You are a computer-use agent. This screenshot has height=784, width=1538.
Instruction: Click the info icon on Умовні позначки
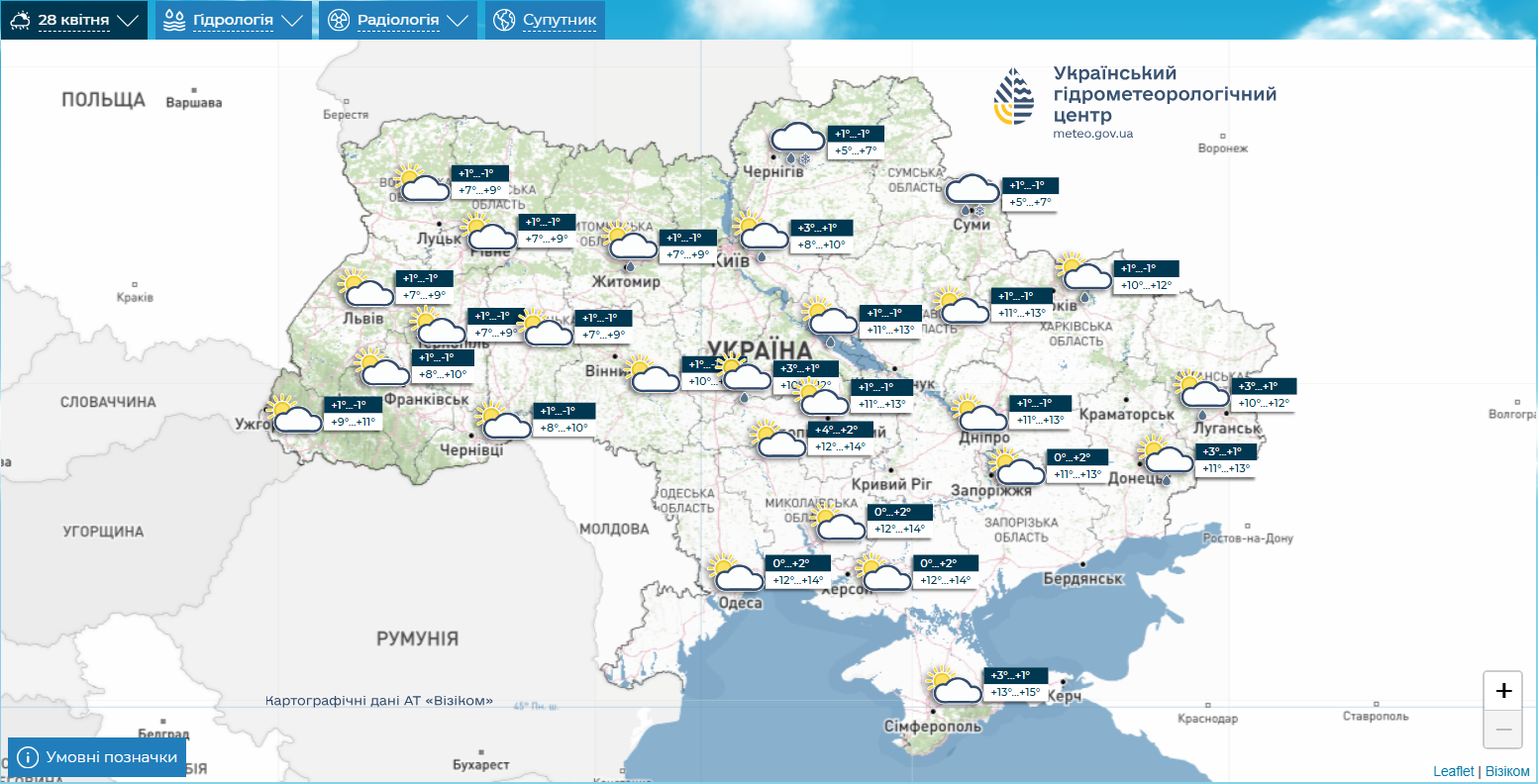pyautogui.click(x=30, y=755)
